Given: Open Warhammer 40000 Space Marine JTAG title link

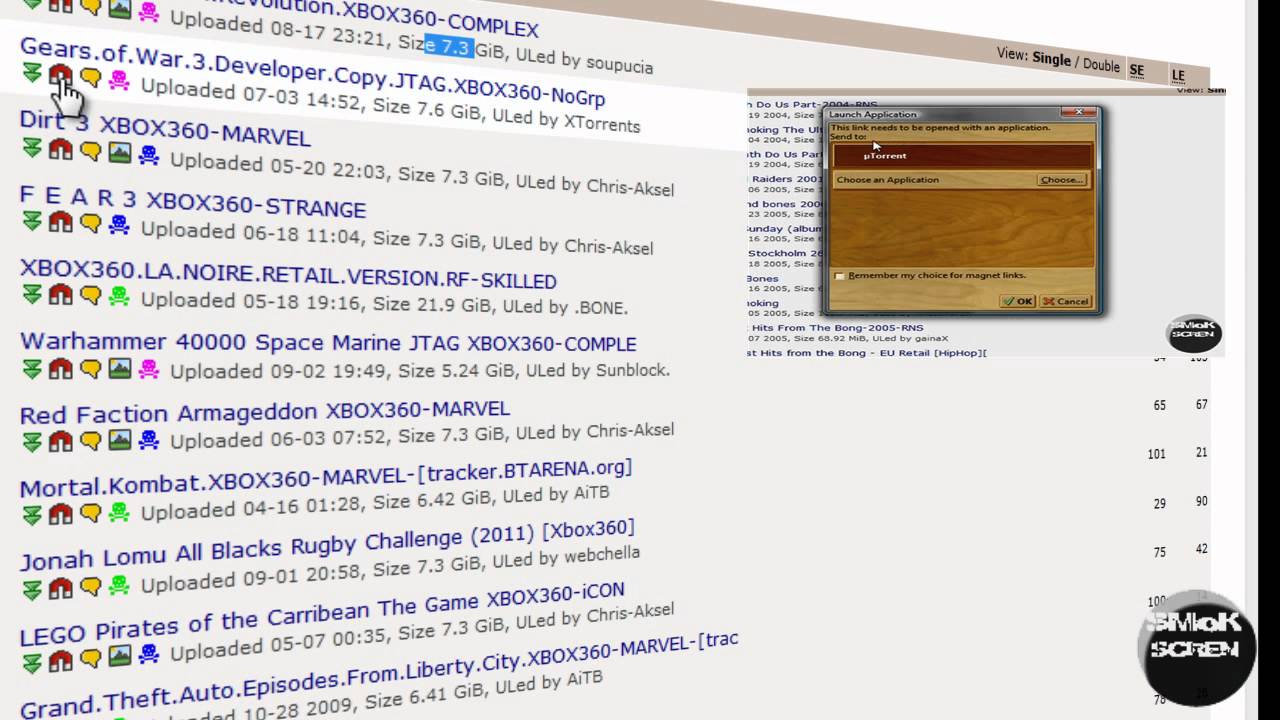Looking at the screenshot, I should (328, 343).
